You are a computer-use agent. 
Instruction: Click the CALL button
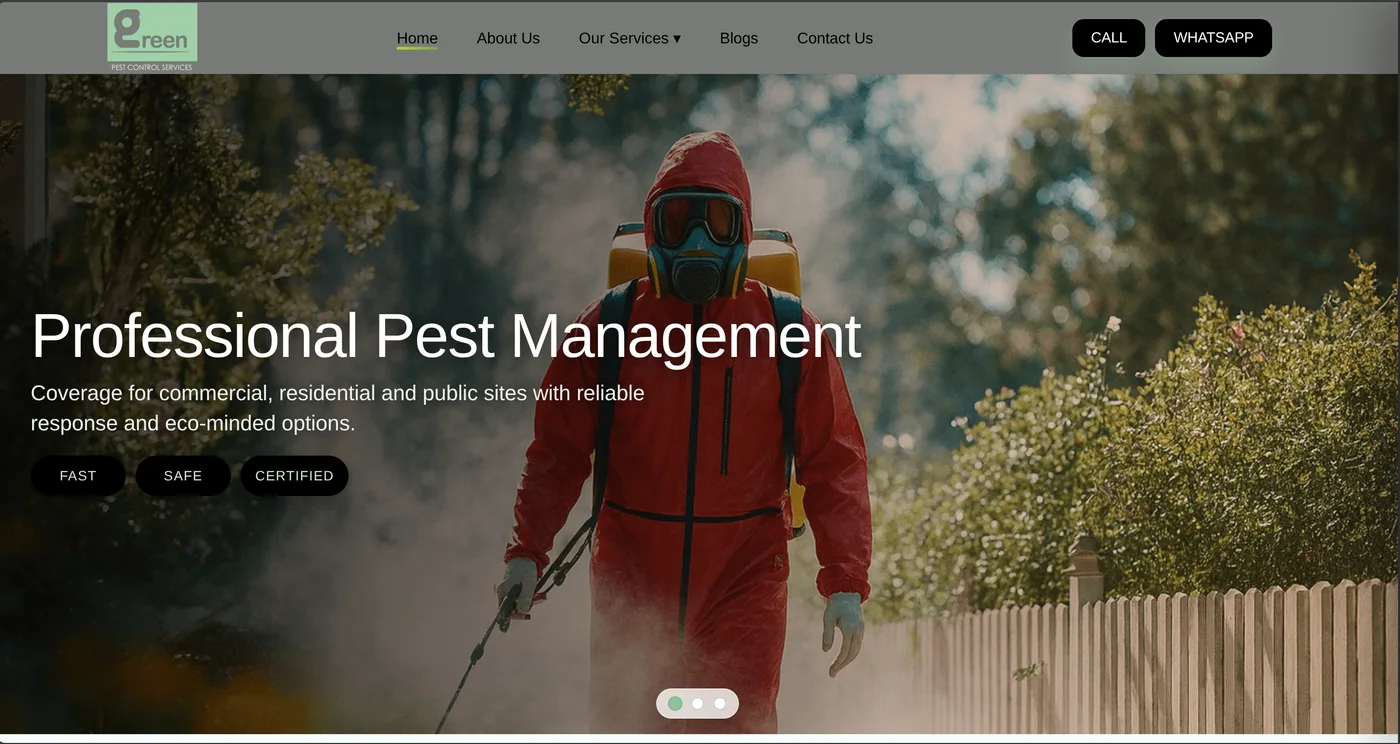1109,38
